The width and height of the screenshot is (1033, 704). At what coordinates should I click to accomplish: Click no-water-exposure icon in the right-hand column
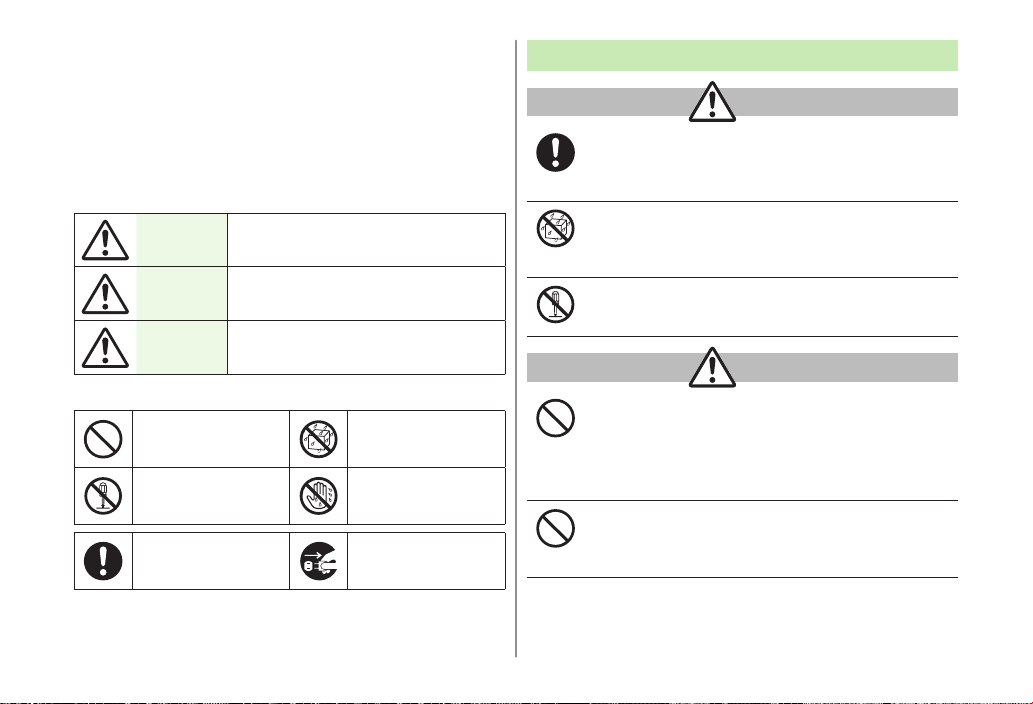pyautogui.click(x=555, y=229)
